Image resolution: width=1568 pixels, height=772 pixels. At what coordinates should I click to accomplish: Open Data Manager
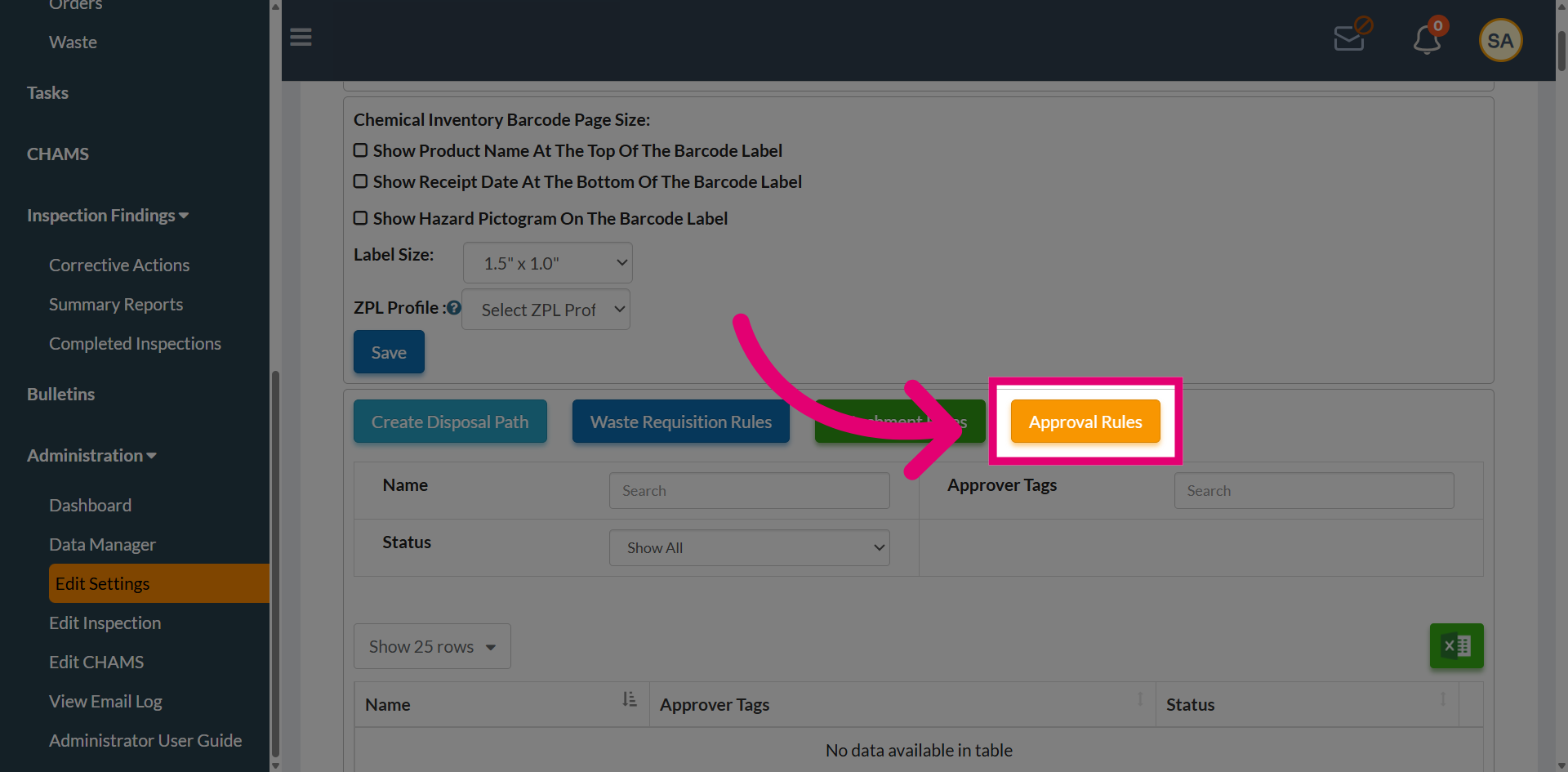coord(102,545)
